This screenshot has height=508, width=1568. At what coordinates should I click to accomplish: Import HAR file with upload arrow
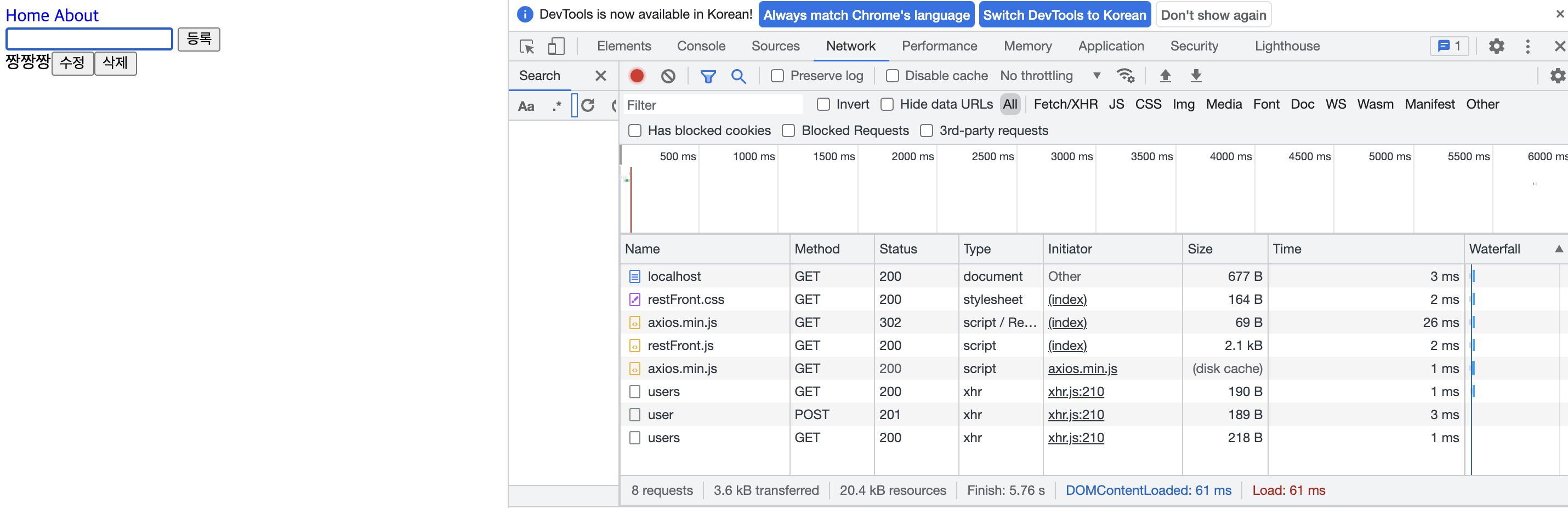[x=1165, y=76]
